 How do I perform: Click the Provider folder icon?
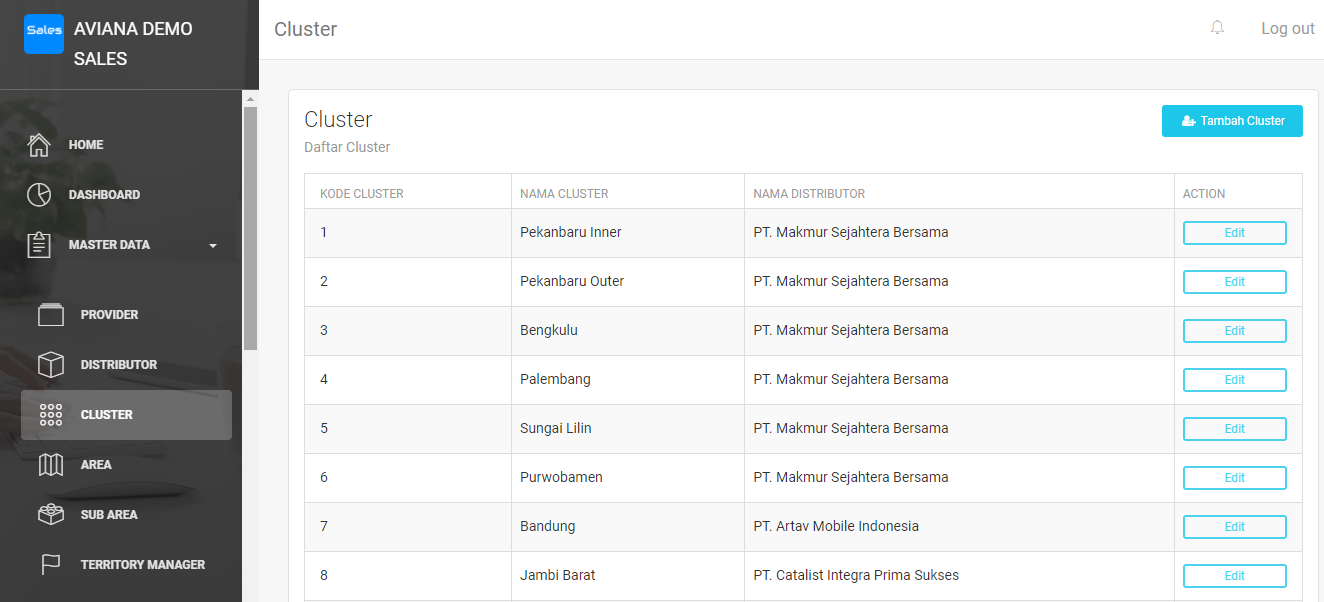coord(51,315)
